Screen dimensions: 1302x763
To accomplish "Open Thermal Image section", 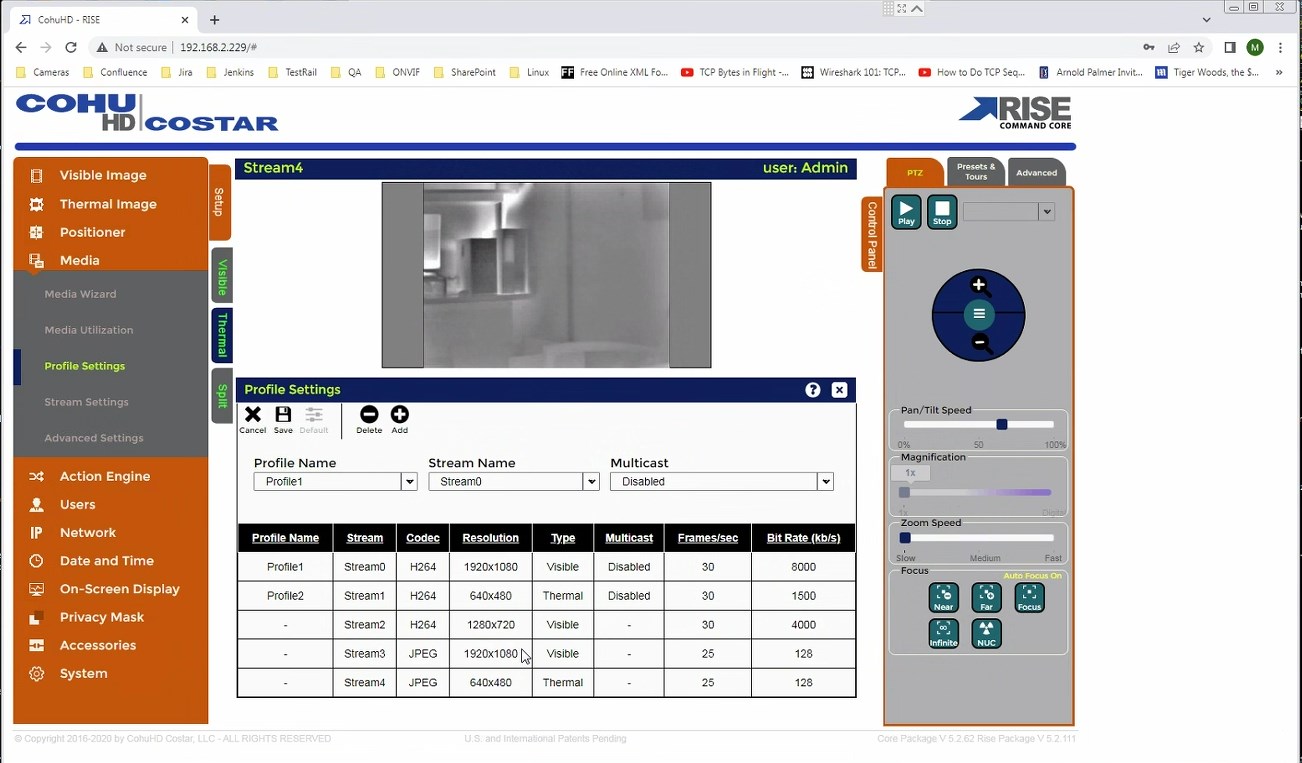I will [x=110, y=204].
